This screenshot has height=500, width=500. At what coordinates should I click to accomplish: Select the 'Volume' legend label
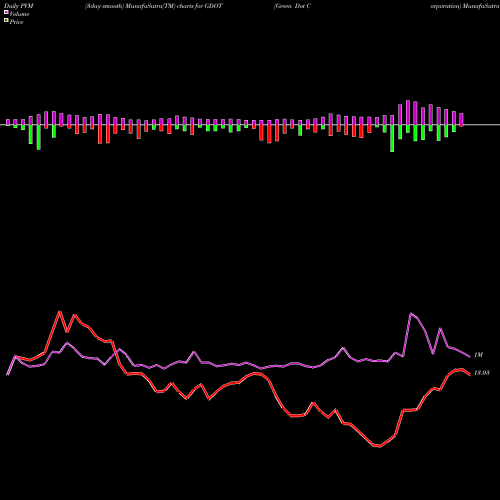point(19,14)
